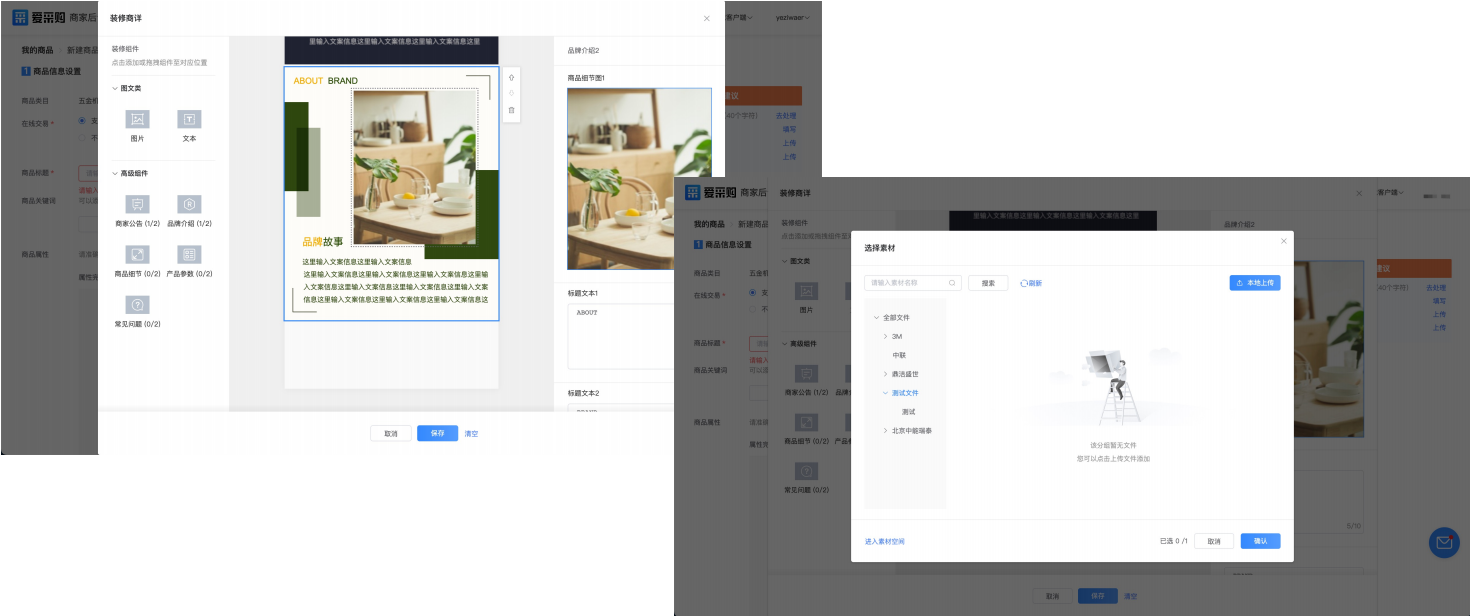Collapse the 高级组件 section in left editor window

point(115,173)
